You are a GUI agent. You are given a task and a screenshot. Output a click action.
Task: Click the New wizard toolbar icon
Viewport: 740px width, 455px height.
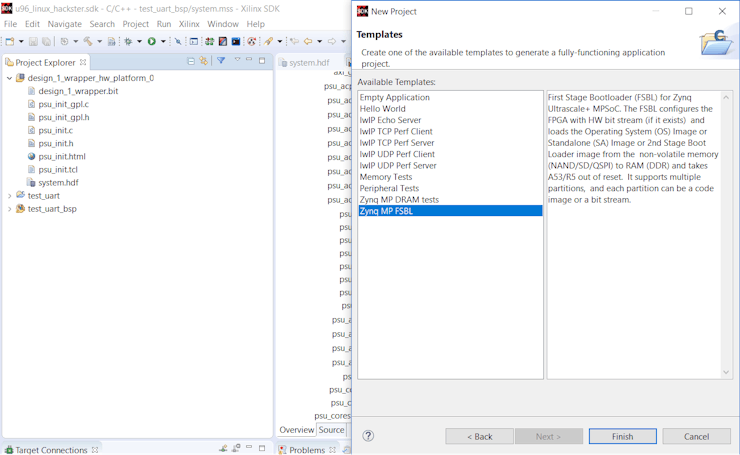(x=9, y=42)
